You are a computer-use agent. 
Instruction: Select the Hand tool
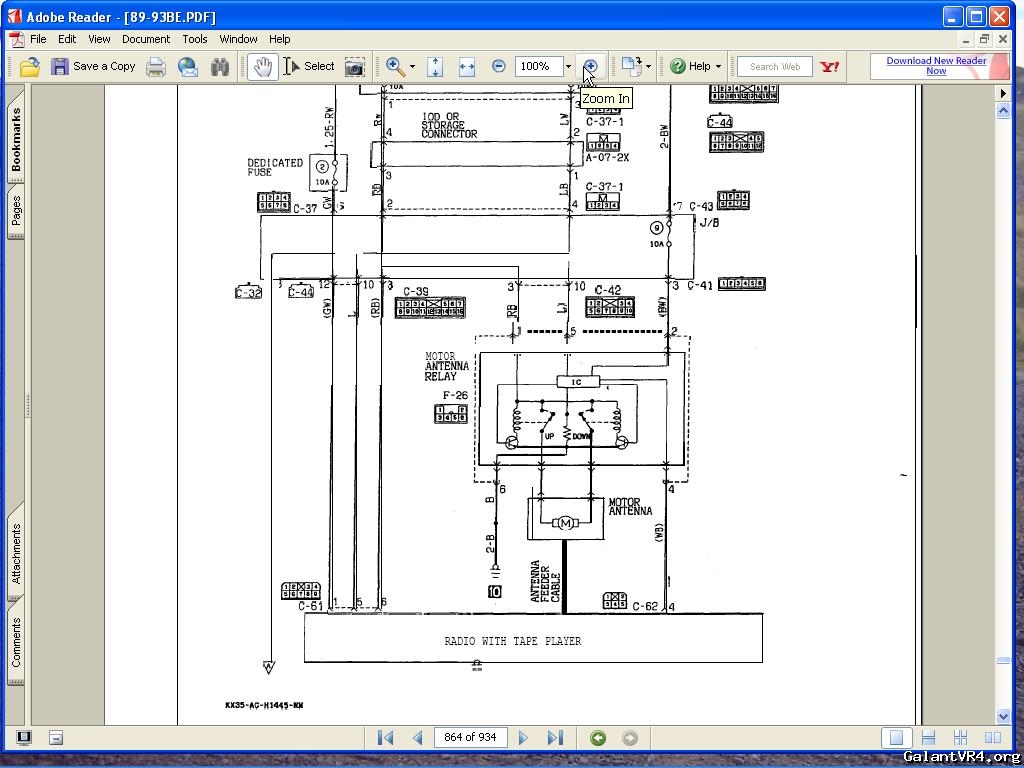pyautogui.click(x=262, y=67)
